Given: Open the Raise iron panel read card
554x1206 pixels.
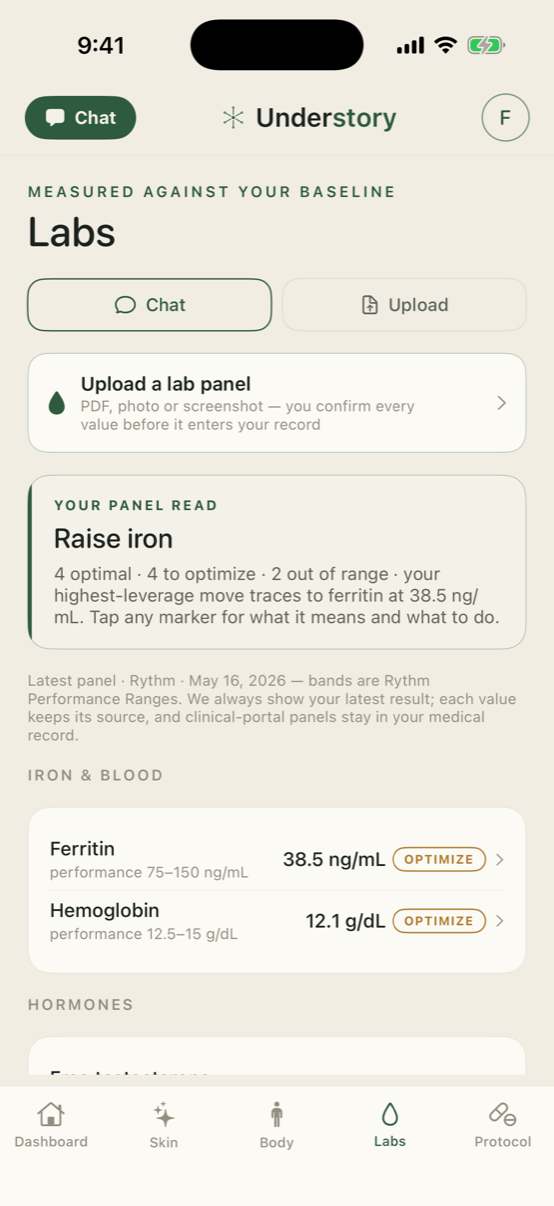Looking at the screenshot, I should click(277, 562).
